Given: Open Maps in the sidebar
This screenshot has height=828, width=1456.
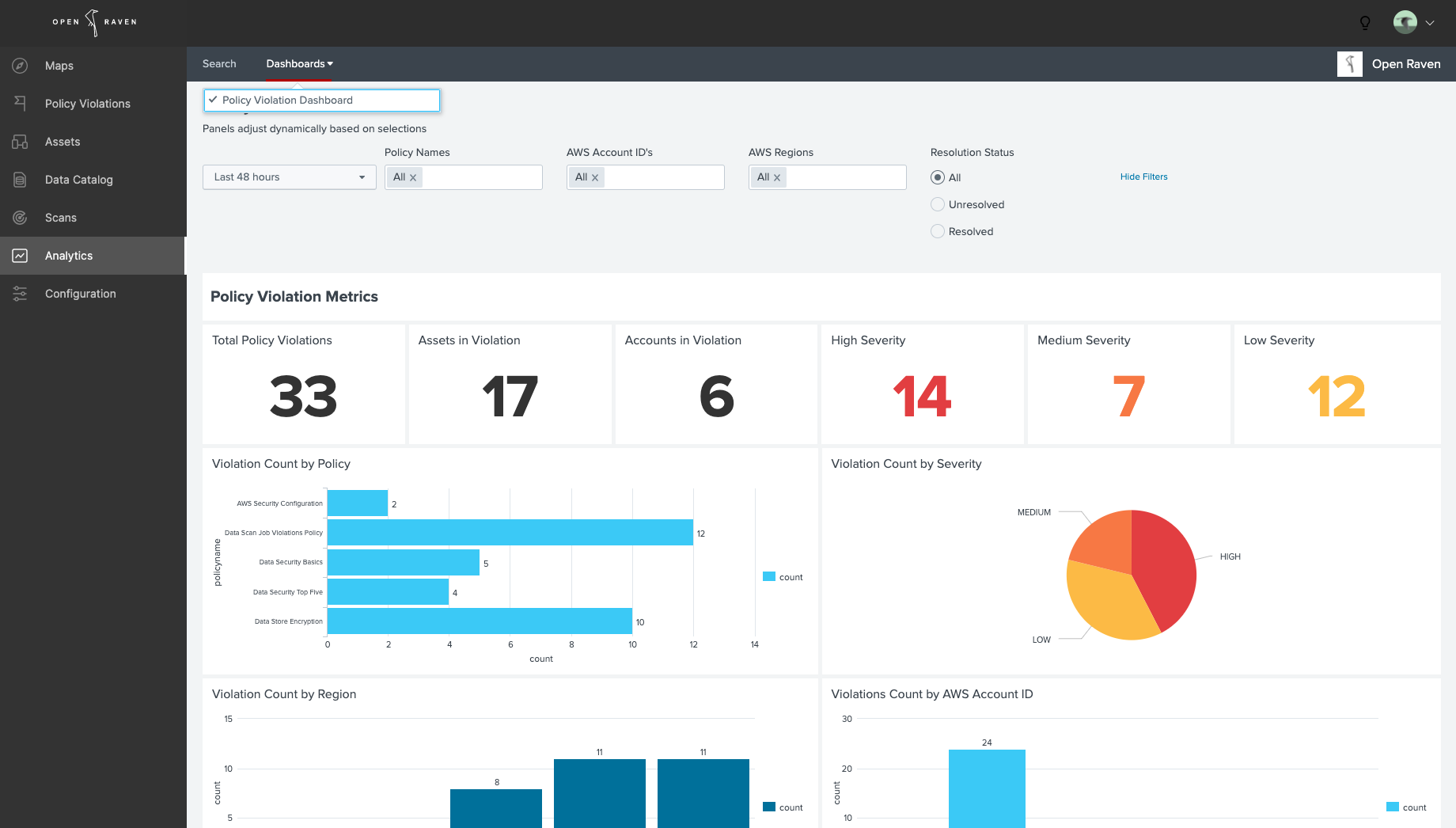Looking at the screenshot, I should click(x=93, y=66).
